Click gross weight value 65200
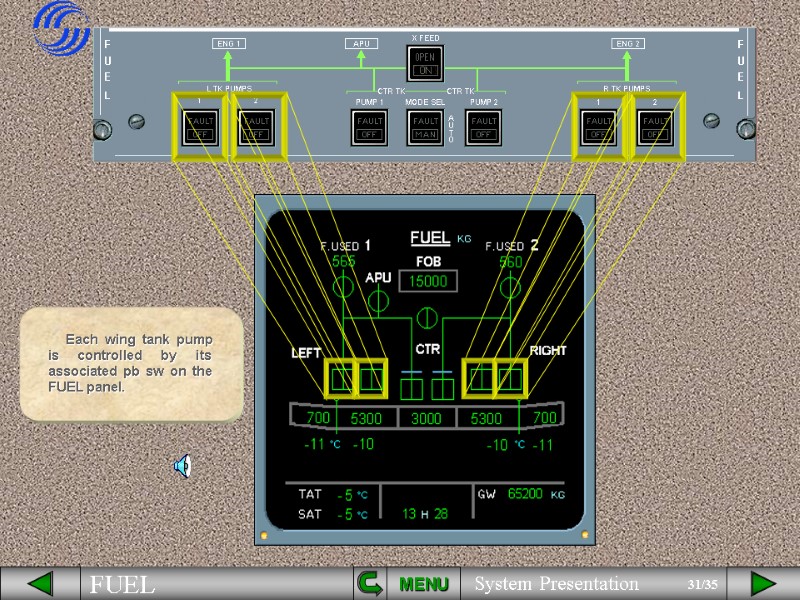800x600 pixels. pos(525,493)
